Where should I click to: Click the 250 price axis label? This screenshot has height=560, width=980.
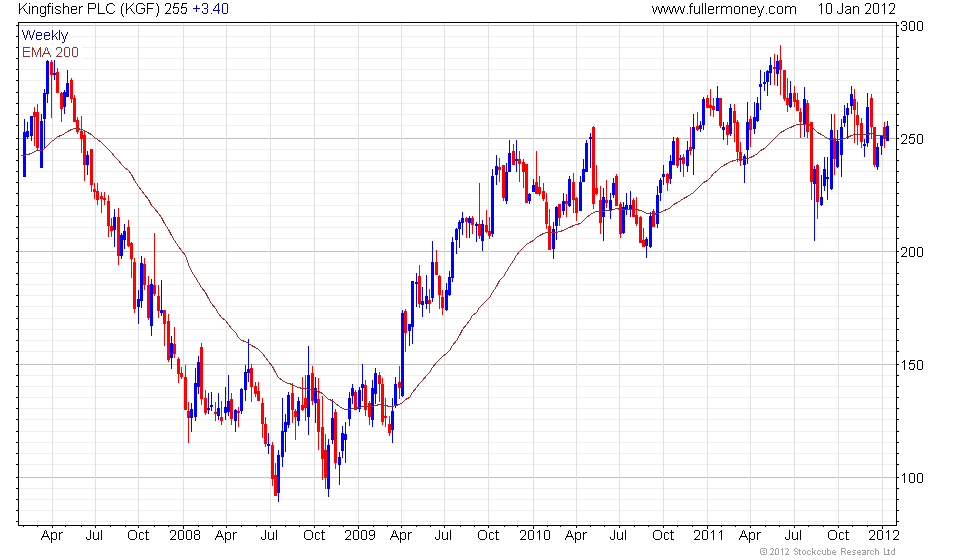point(912,139)
